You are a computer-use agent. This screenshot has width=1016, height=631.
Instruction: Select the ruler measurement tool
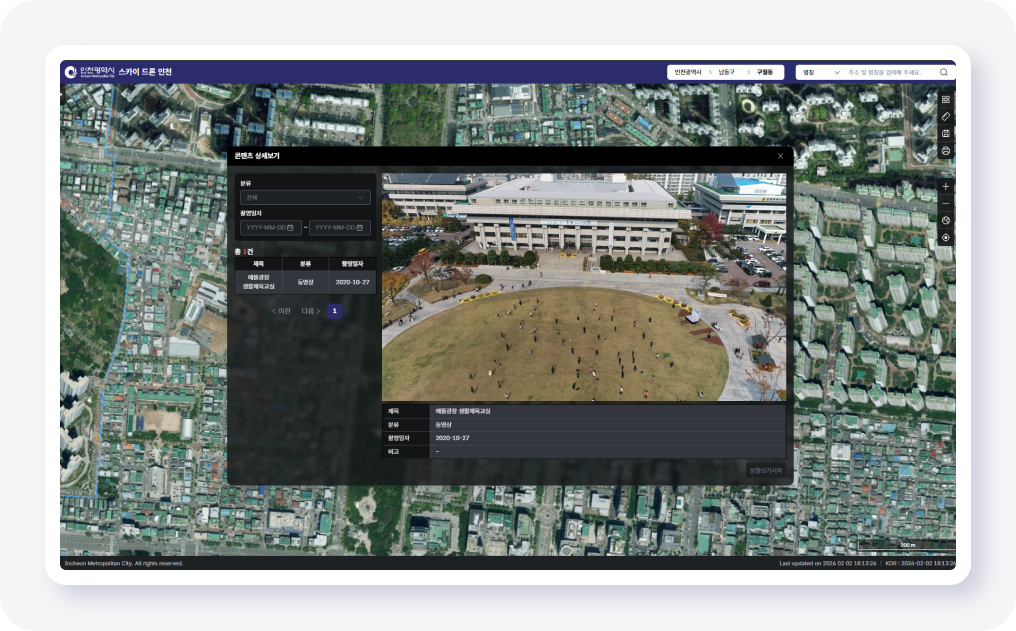pyautogui.click(x=946, y=116)
